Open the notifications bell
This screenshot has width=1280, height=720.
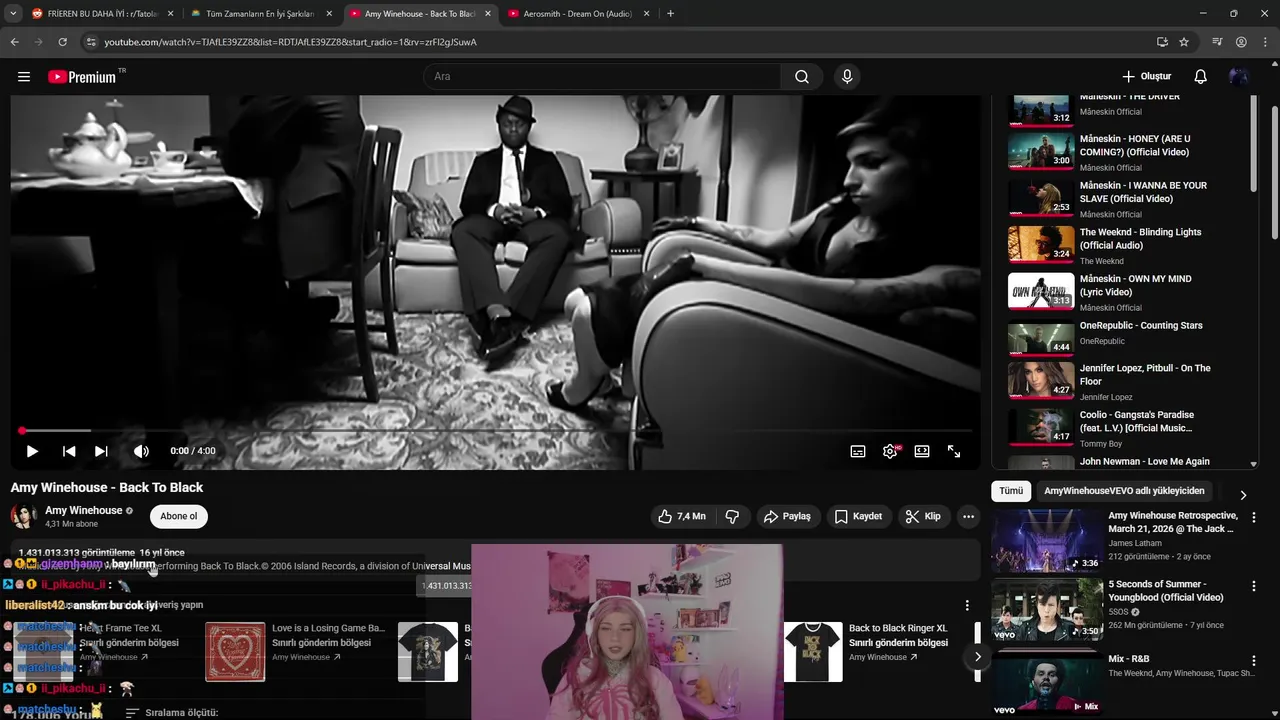(1201, 77)
